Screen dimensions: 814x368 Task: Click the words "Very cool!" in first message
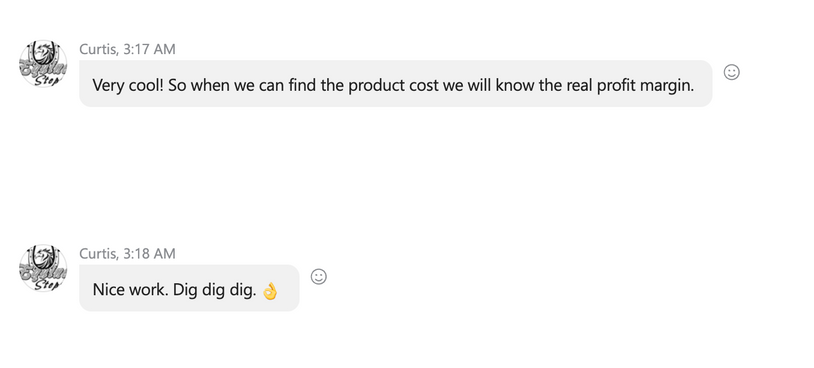click(128, 86)
